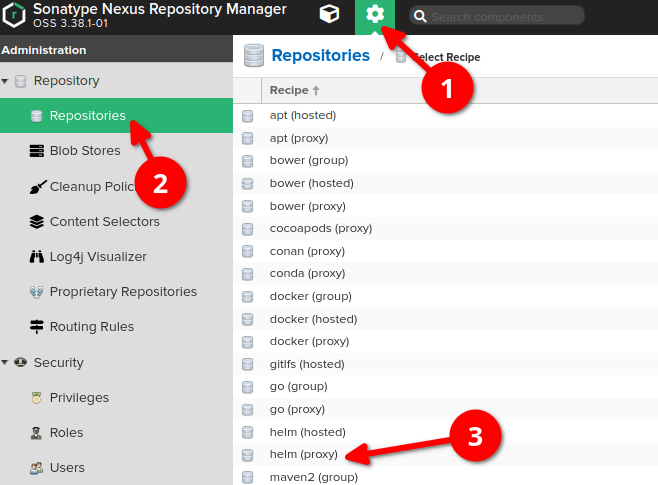Click the database icon beside apt (hosted)
Image resolution: width=658 pixels, height=485 pixels.
(x=248, y=116)
